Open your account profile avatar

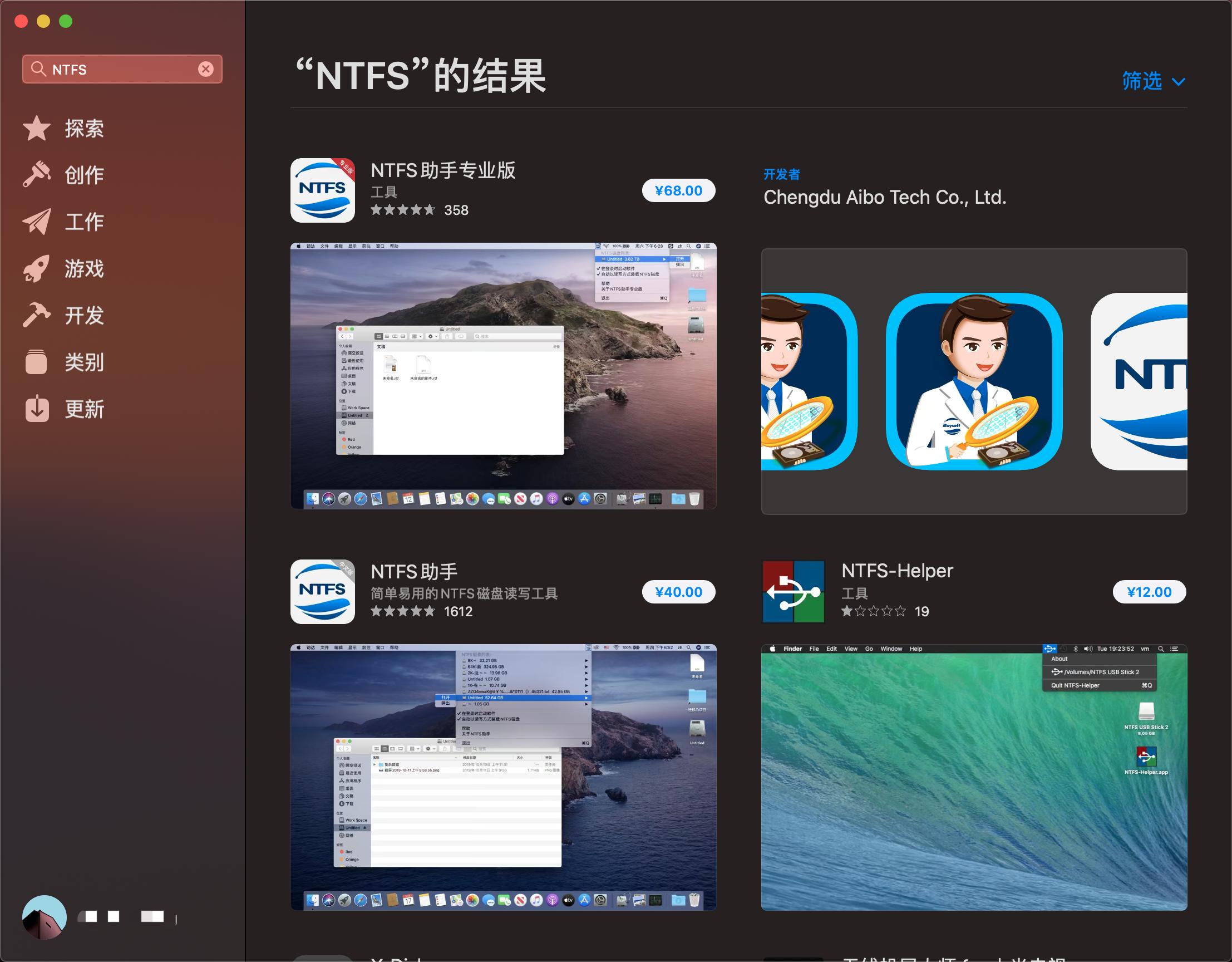click(43, 916)
